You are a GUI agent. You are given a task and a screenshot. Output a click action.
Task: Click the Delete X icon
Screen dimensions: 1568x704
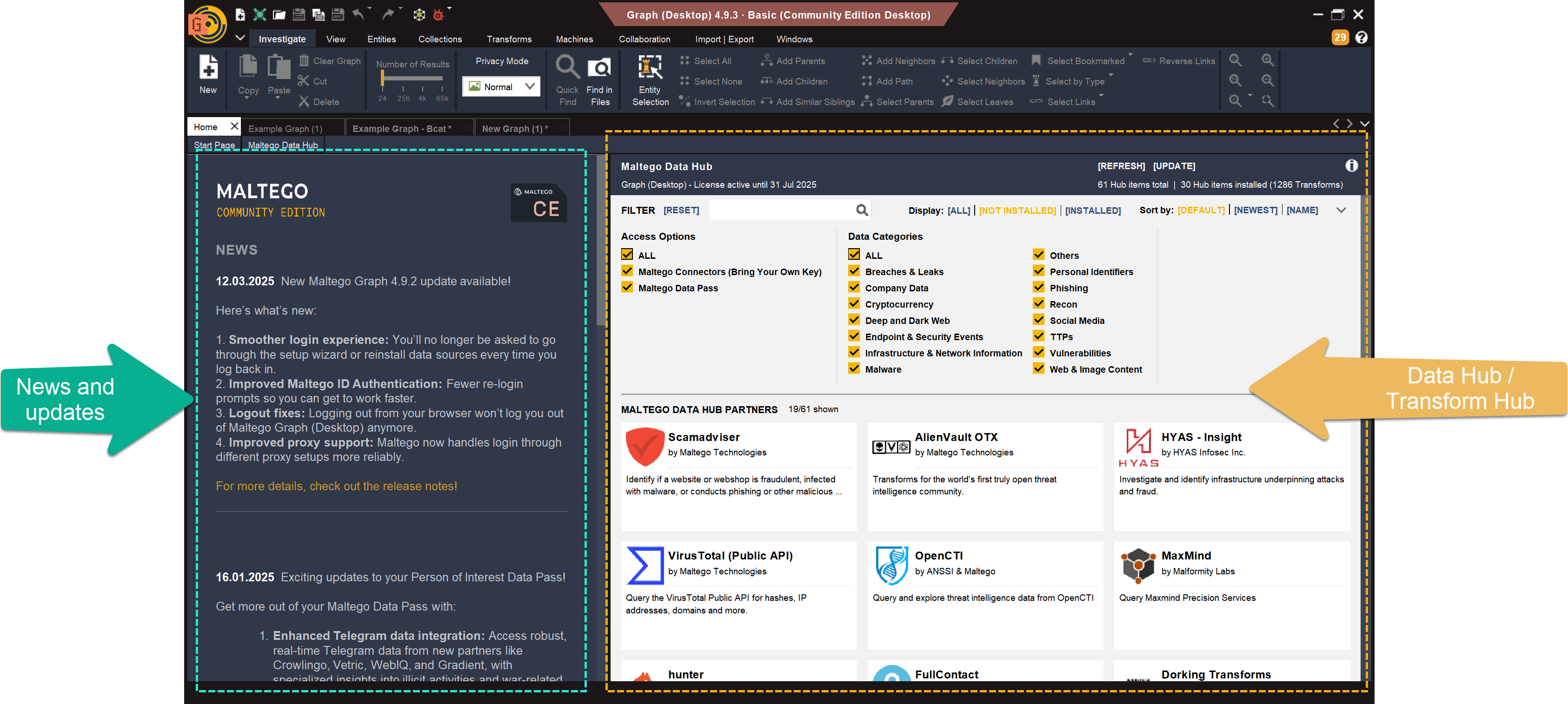coord(303,101)
